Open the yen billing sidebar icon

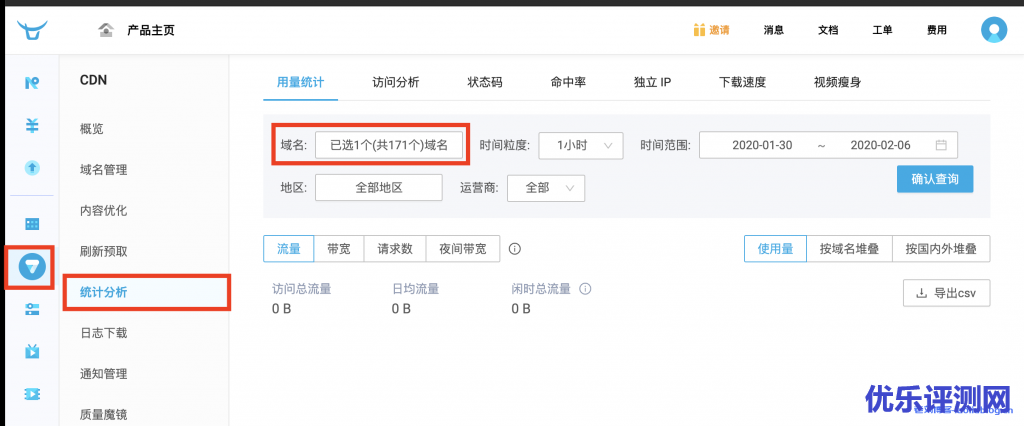point(32,125)
